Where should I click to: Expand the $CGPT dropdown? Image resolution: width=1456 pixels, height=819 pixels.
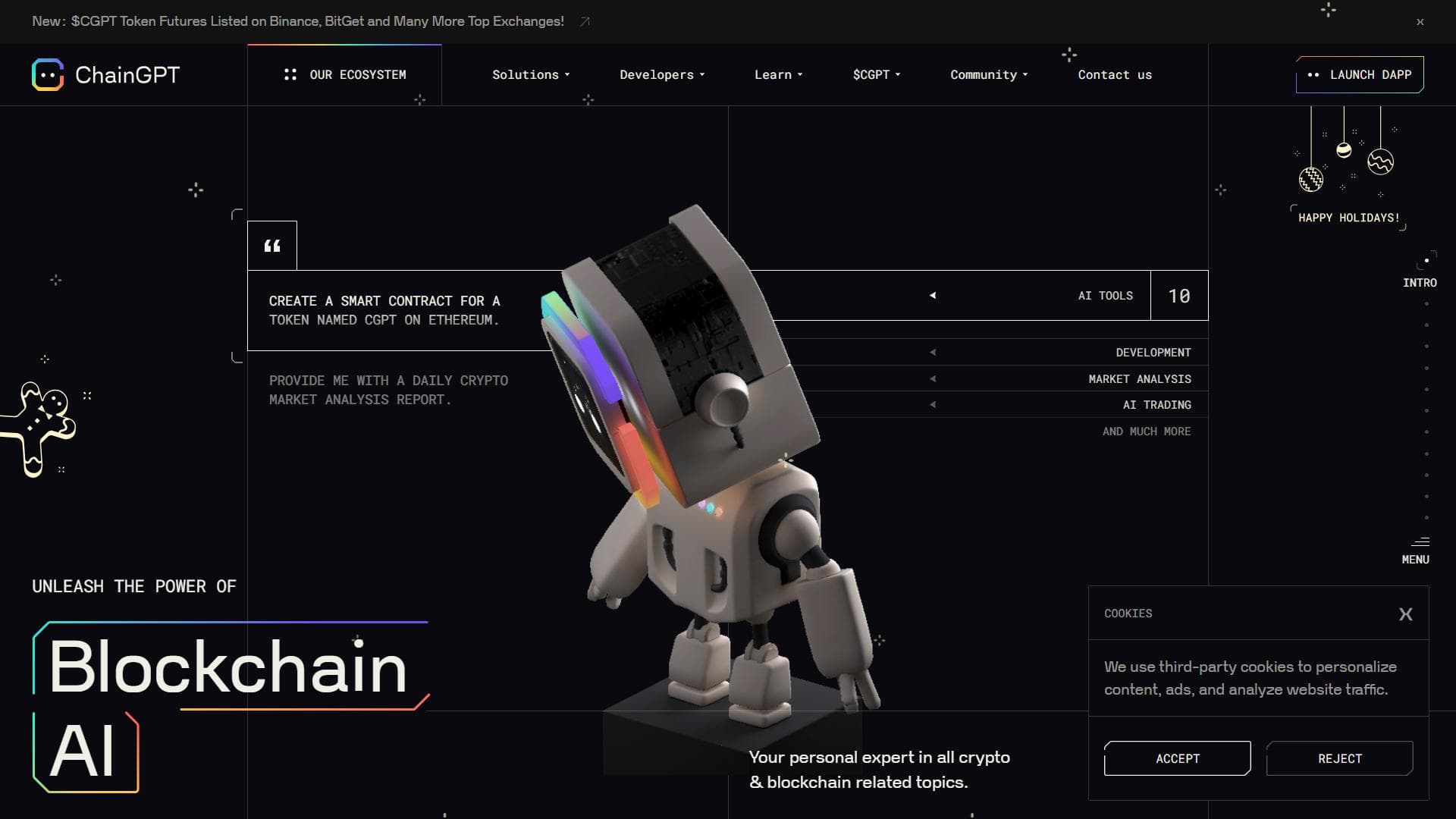(877, 74)
